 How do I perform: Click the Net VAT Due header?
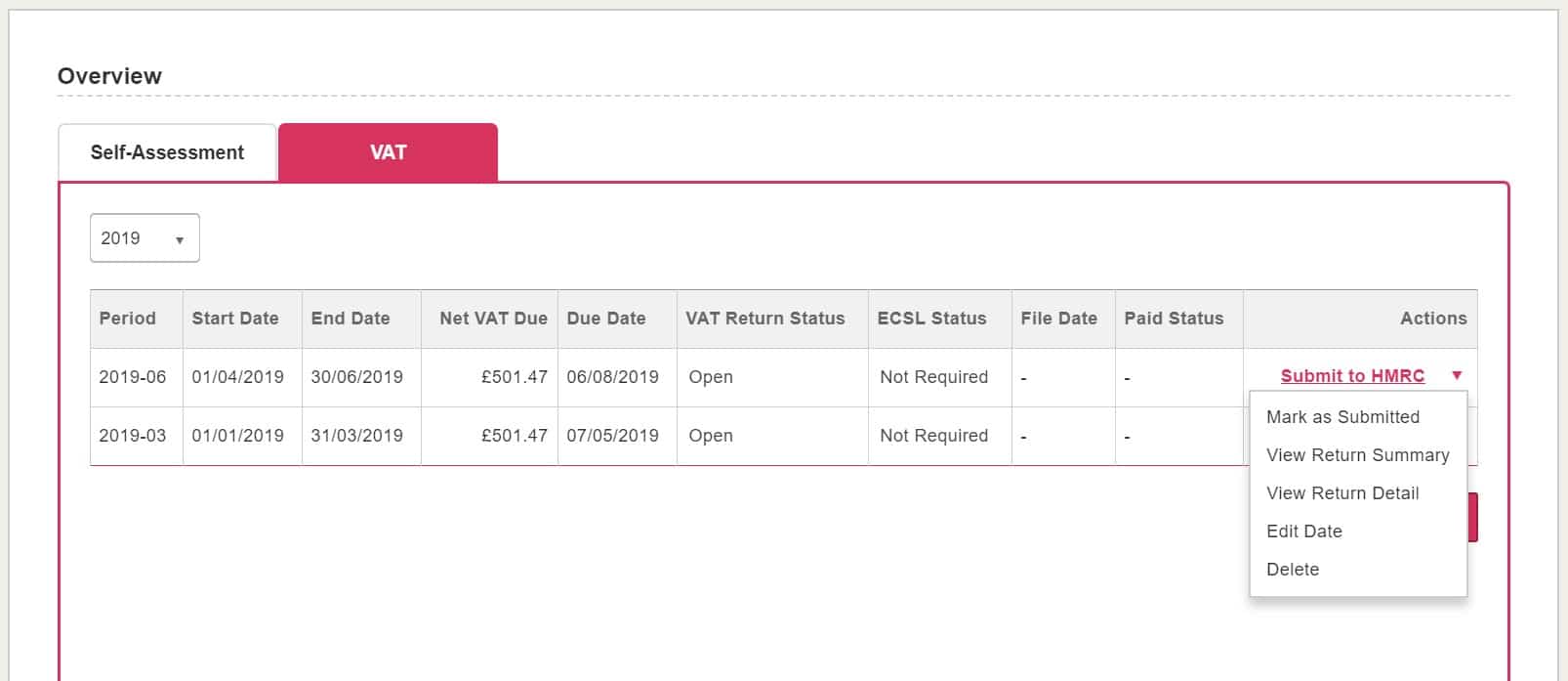tap(493, 319)
